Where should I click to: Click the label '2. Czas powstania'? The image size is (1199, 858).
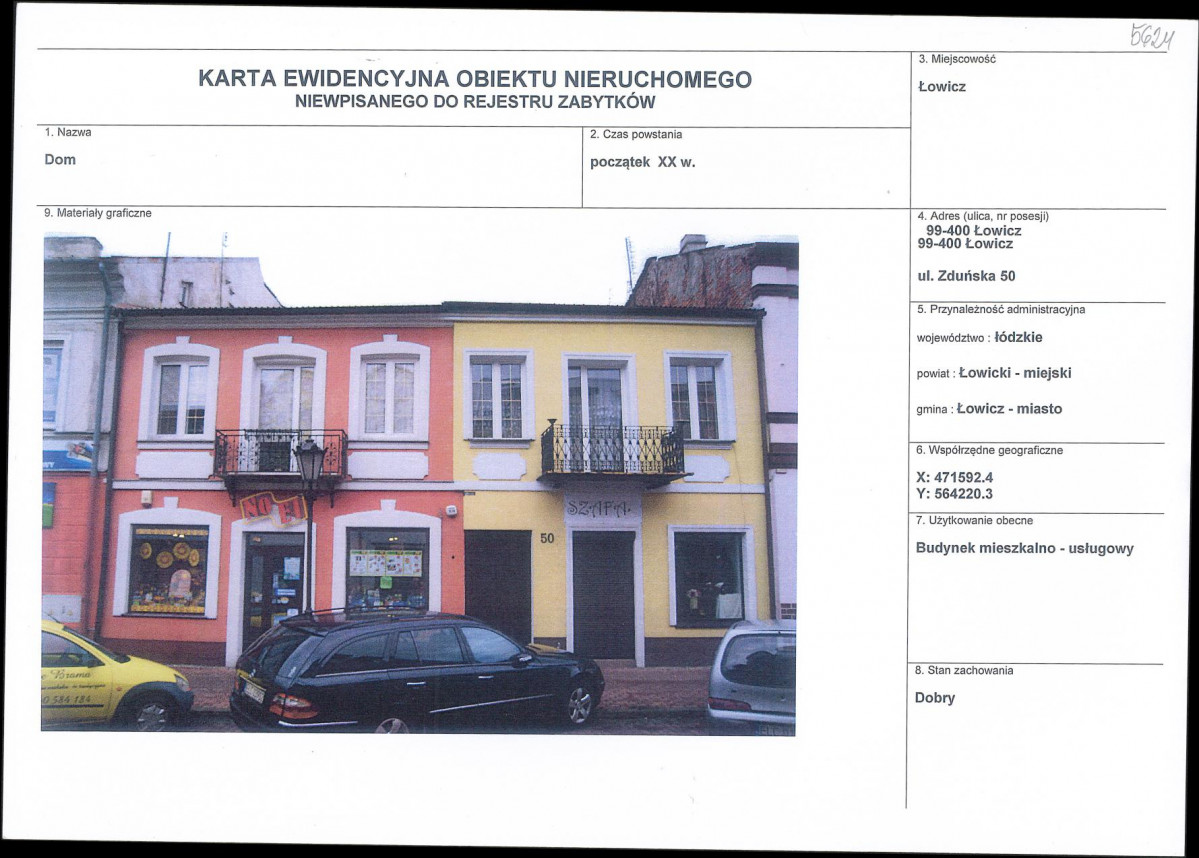pos(635,135)
